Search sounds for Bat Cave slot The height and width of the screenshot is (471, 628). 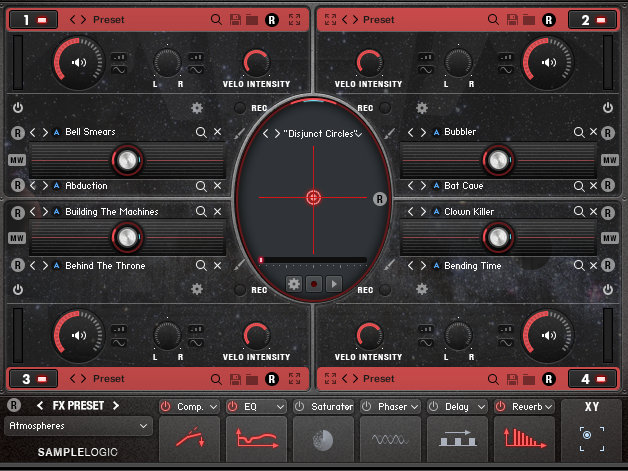coord(579,186)
